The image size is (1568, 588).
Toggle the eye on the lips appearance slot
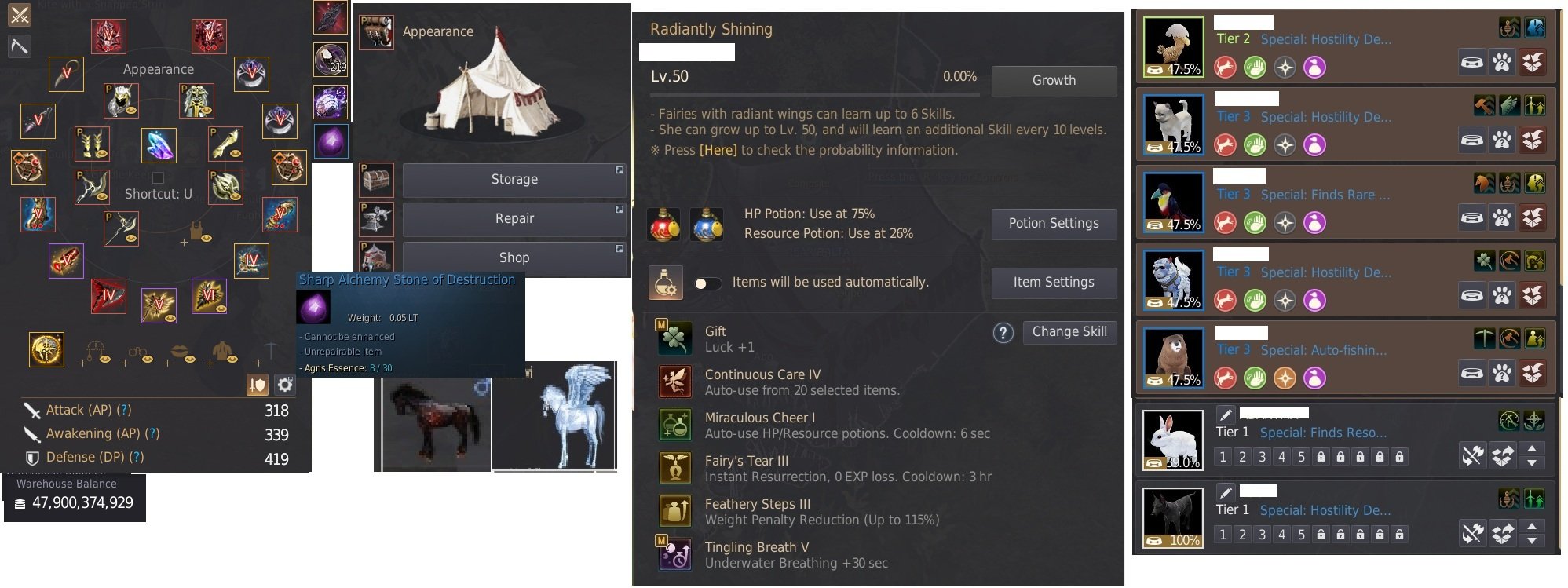click(189, 359)
